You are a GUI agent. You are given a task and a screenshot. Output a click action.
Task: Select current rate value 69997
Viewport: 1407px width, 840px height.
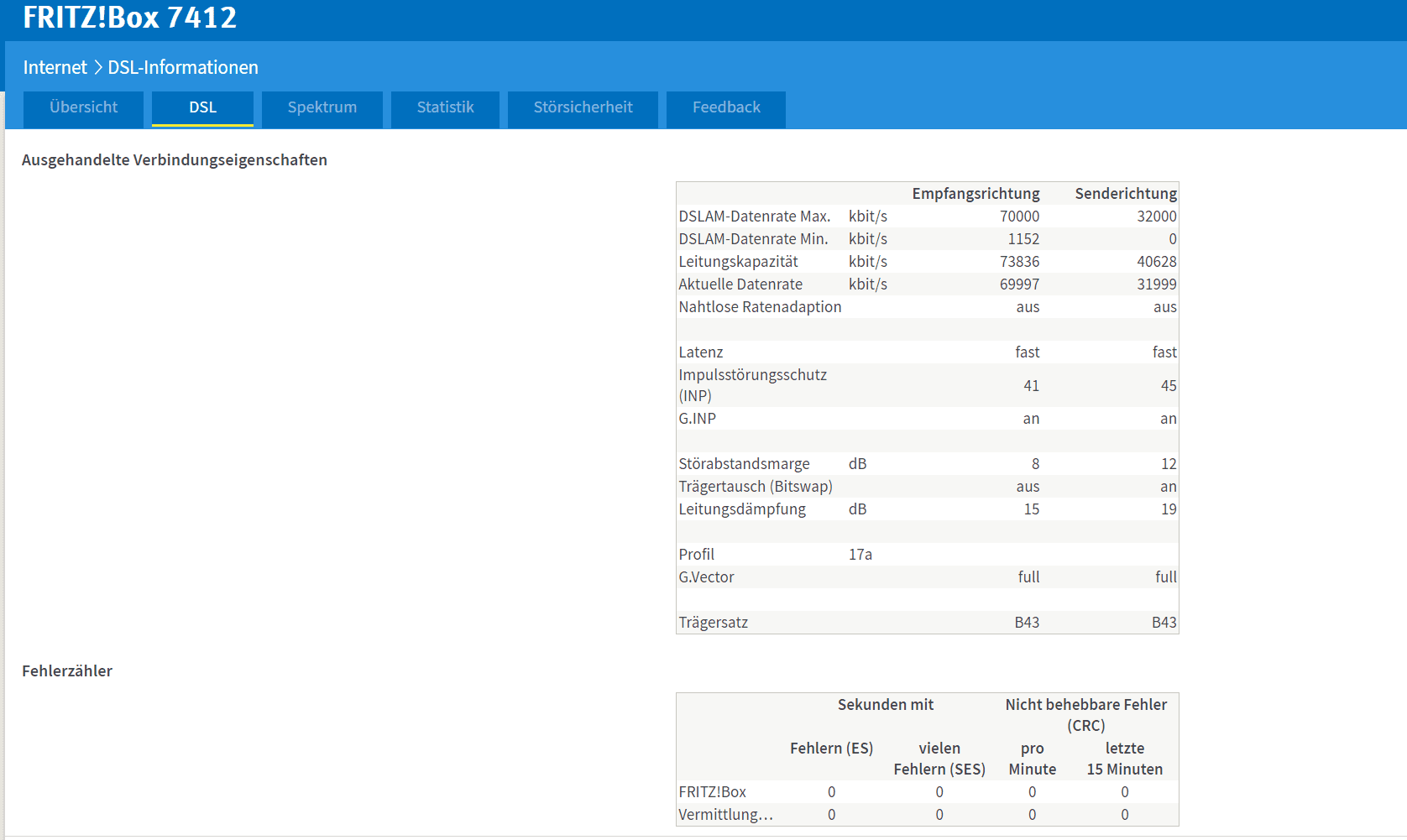[1019, 284]
